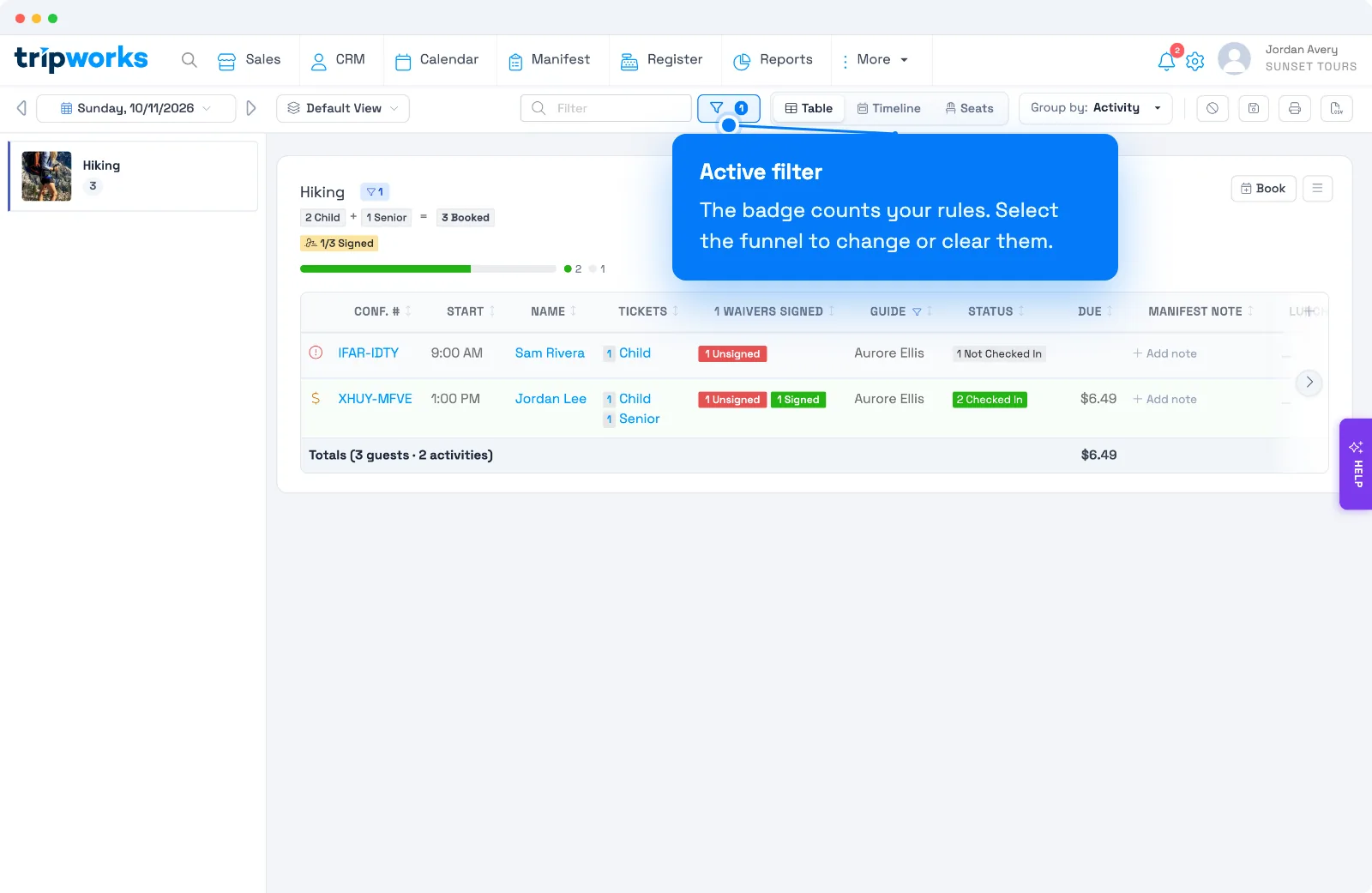Open Group by Activity dropdown
The width and height of the screenshot is (1372, 893).
coord(1096,108)
